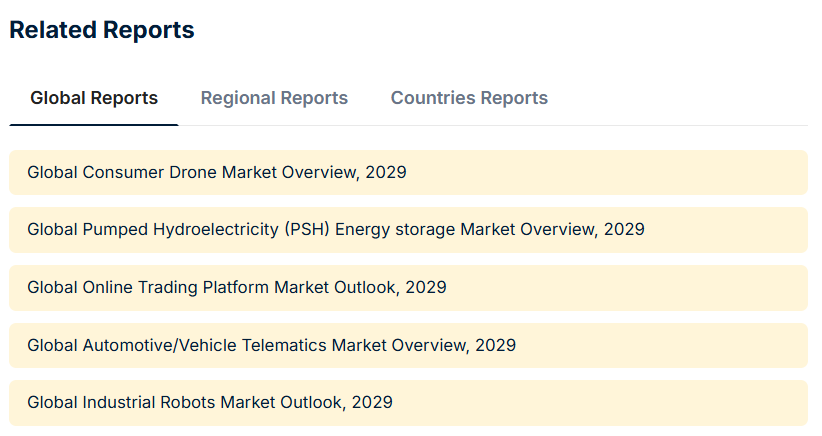822x436 pixels.
Task: Open Pumped Hydroelectricity Energy storage Market report
Action: tap(335, 230)
